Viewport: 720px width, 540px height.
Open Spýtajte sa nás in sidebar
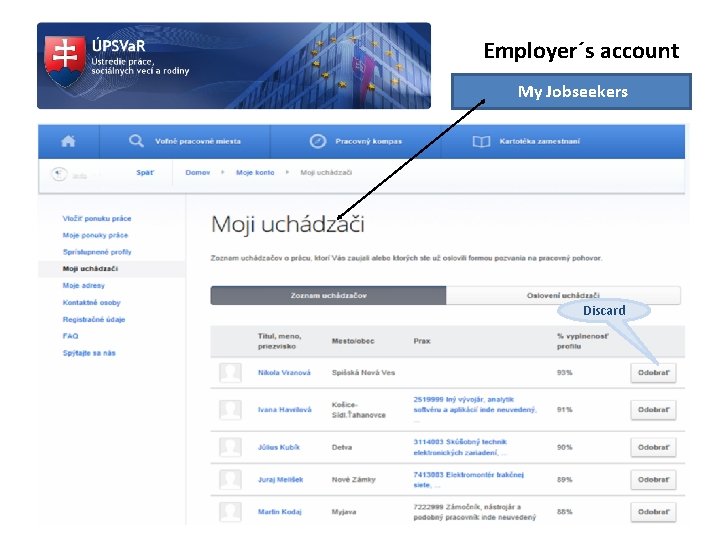pyautogui.click(x=89, y=353)
